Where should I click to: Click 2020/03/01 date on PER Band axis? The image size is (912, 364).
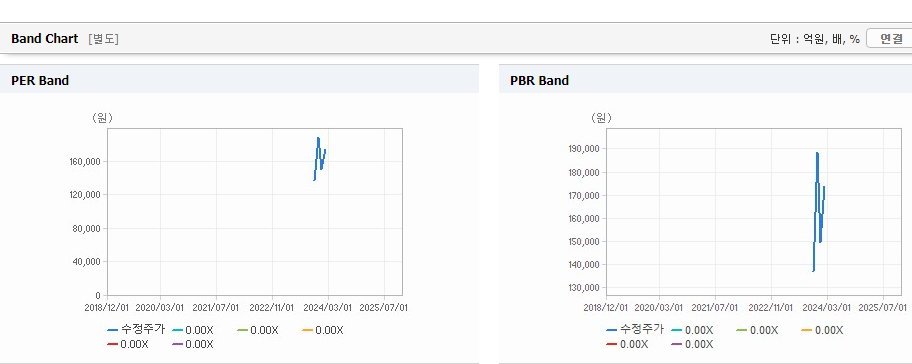pos(159,307)
